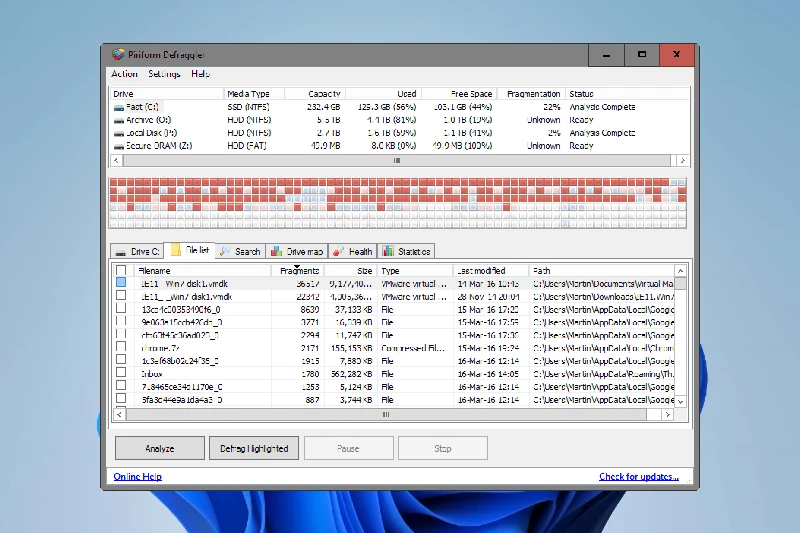This screenshot has width=800, height=533.
Task: Select the Inbox file name
Action: coord(152,374)
